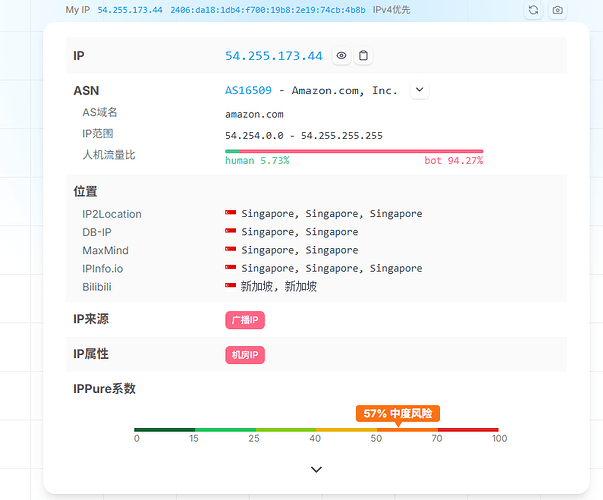Click the camera screenshot icon in the top bar
Viewport: 603px width, 500px height.
[558, 10]
